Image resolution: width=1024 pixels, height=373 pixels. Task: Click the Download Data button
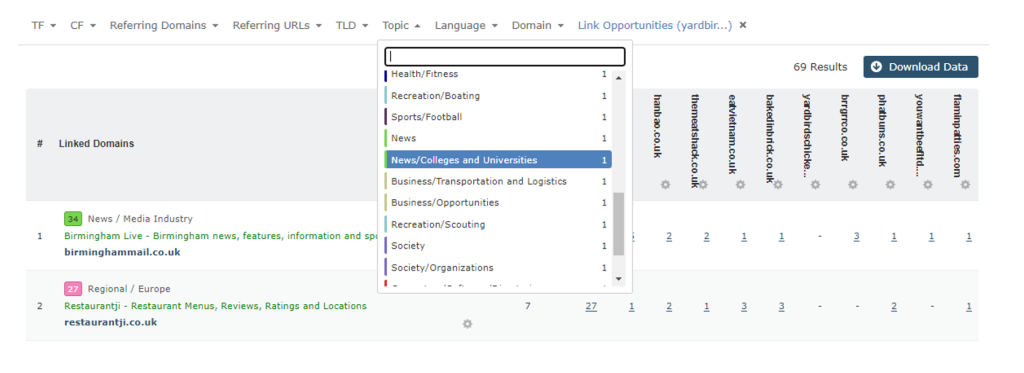920,67
